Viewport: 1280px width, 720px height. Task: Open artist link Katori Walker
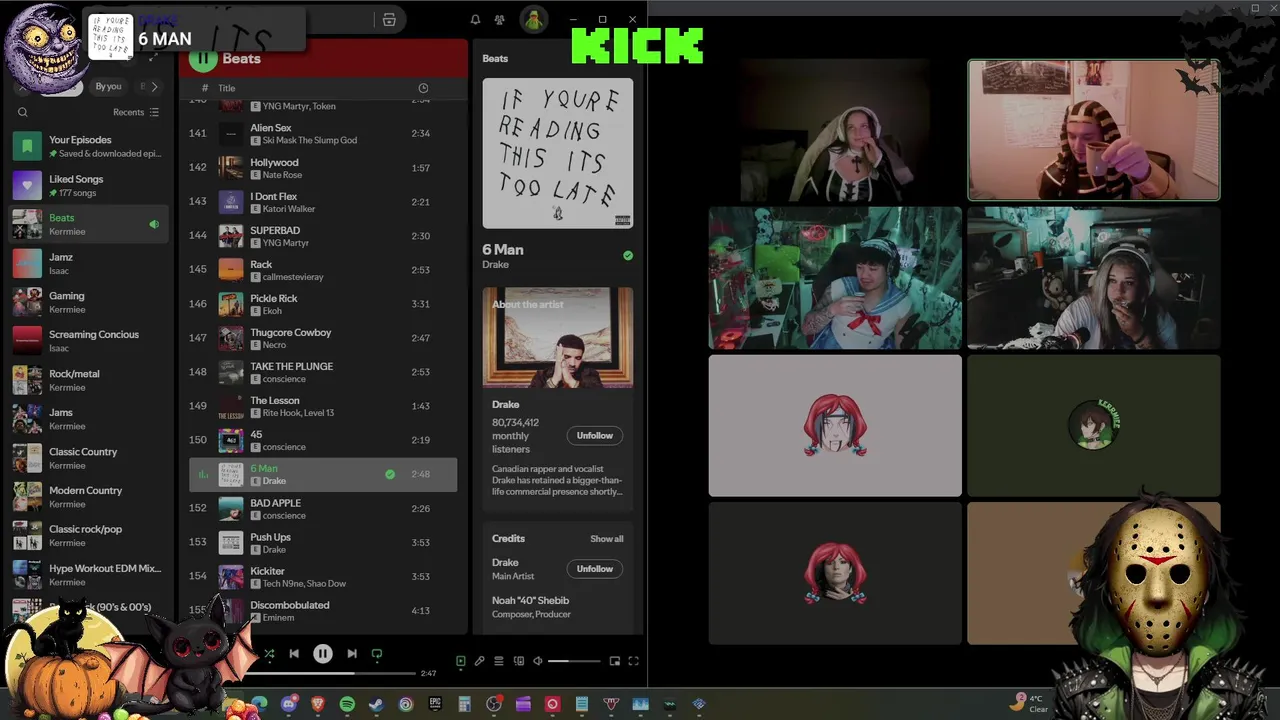pyautogui.click(x=288, y=209)
